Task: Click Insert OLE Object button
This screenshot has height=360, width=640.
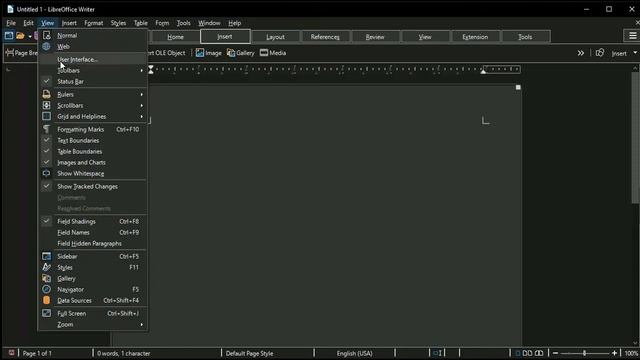Action: [167, 53]
